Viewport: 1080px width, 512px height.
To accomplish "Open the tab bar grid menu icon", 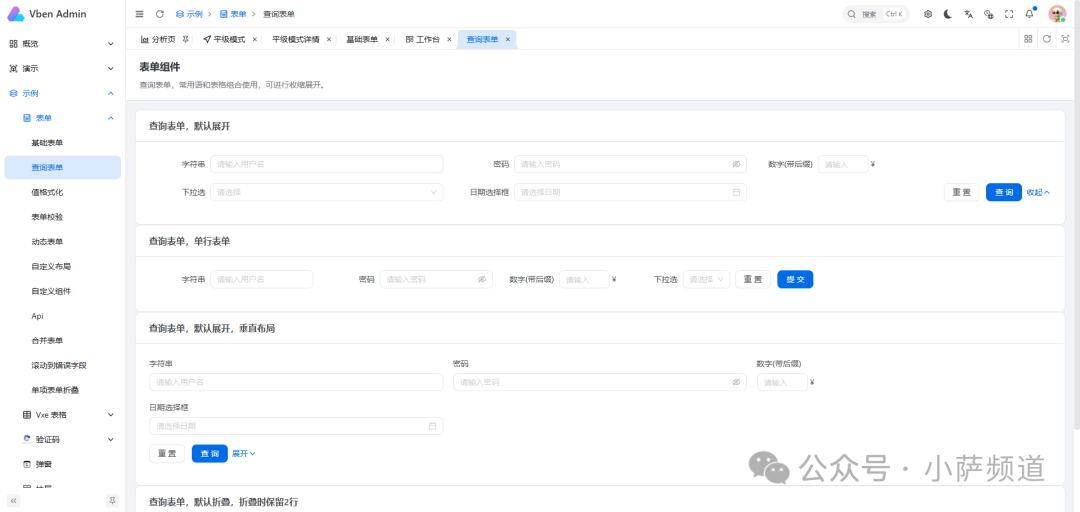I will [x=1028, y=39].
